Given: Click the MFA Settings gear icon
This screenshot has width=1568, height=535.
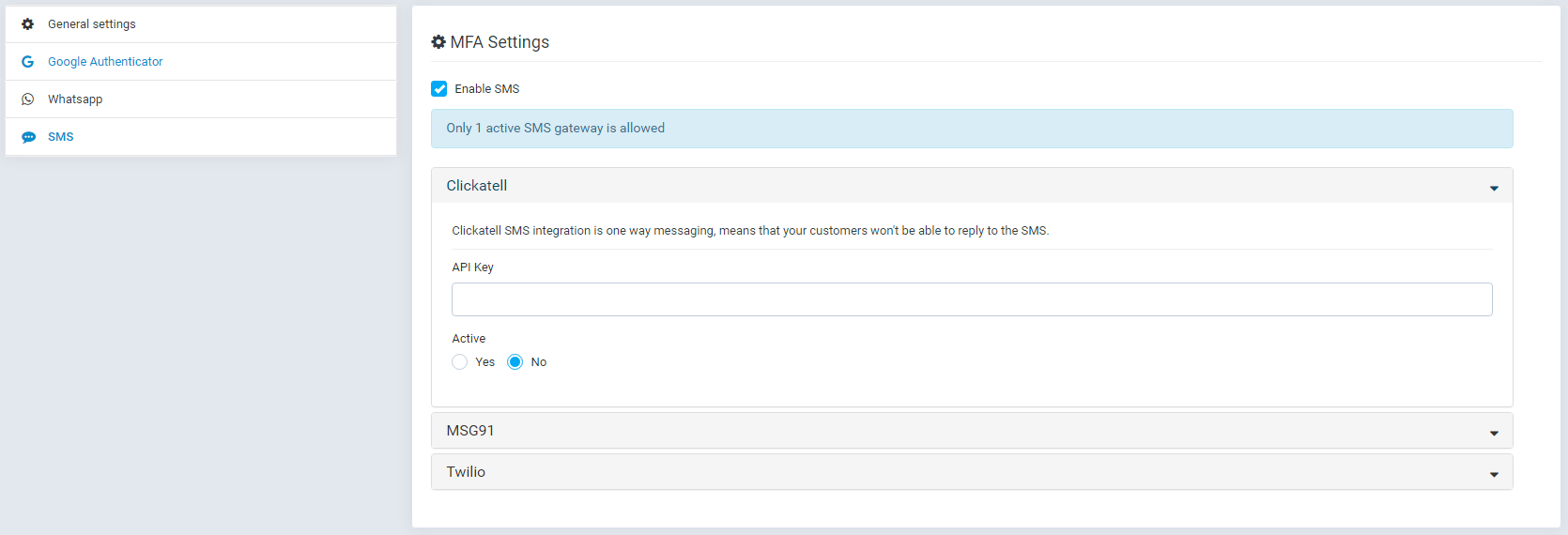Looking at the screenshot, I should [438, 42].
